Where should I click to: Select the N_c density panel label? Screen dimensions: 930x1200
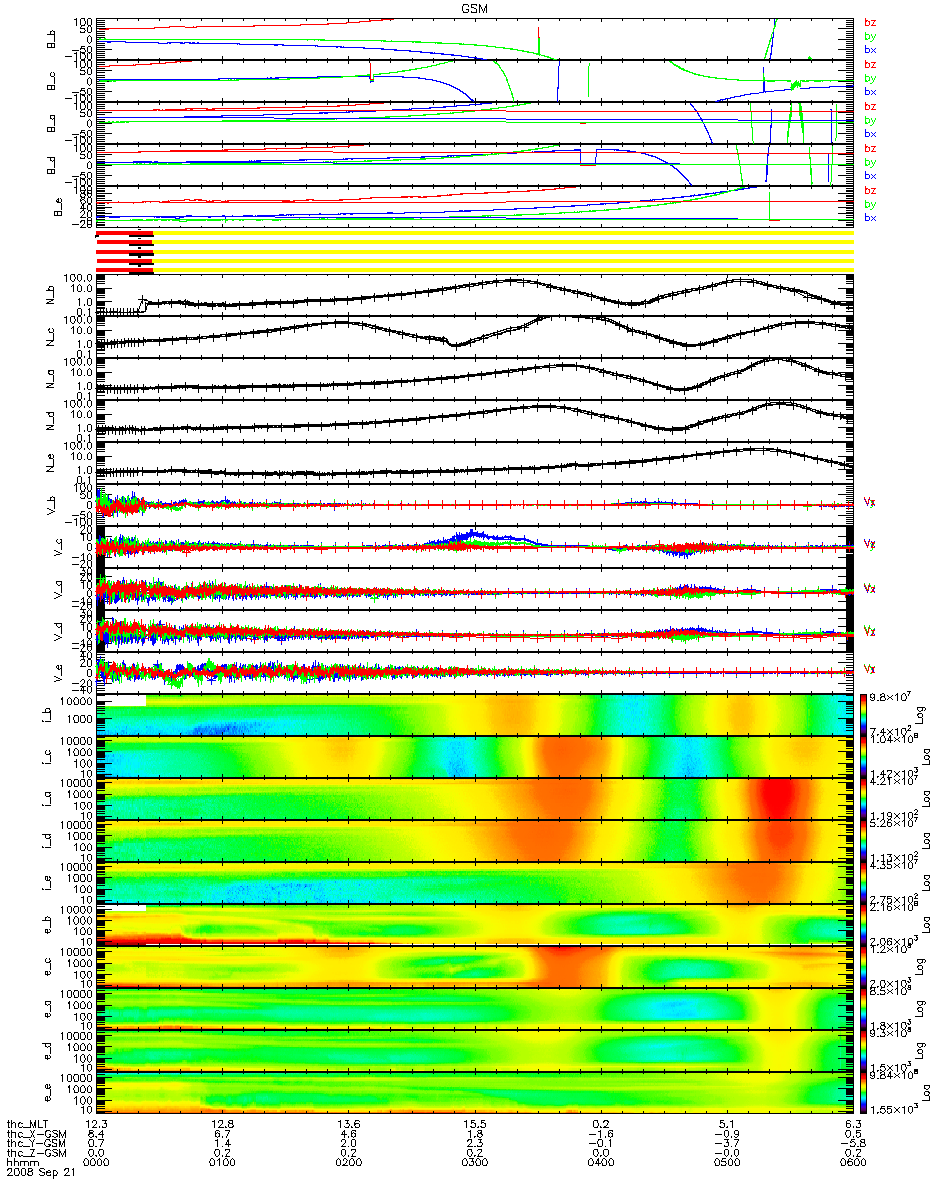(x=52, y=336)
